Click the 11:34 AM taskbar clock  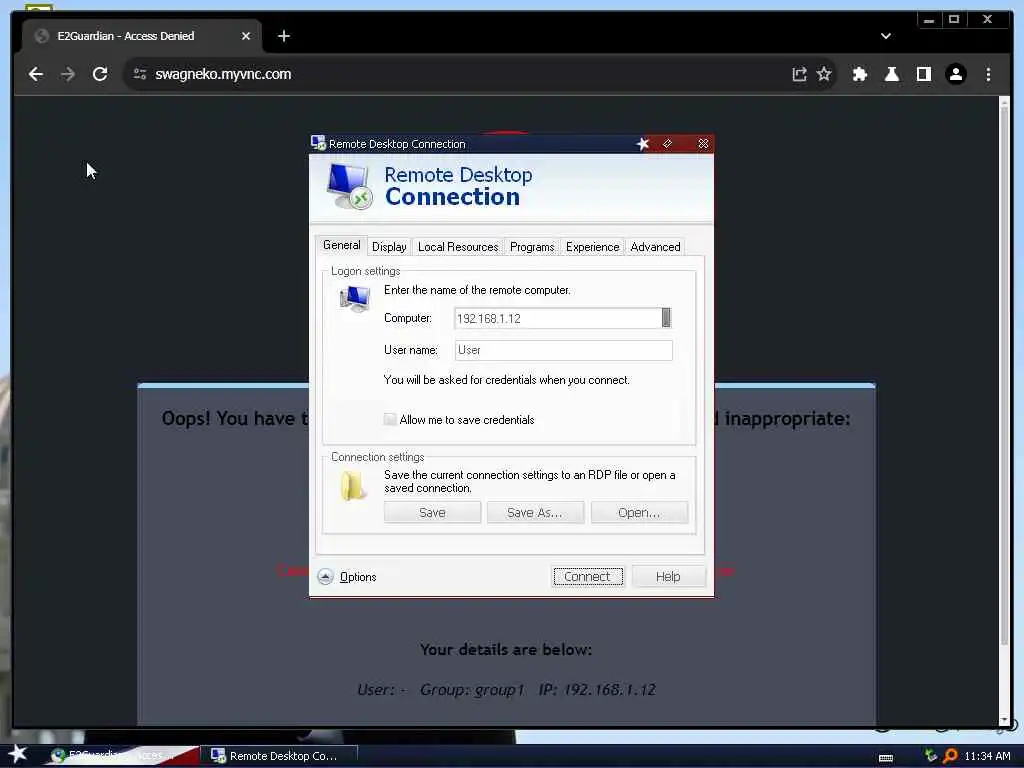tap(987, 756)
